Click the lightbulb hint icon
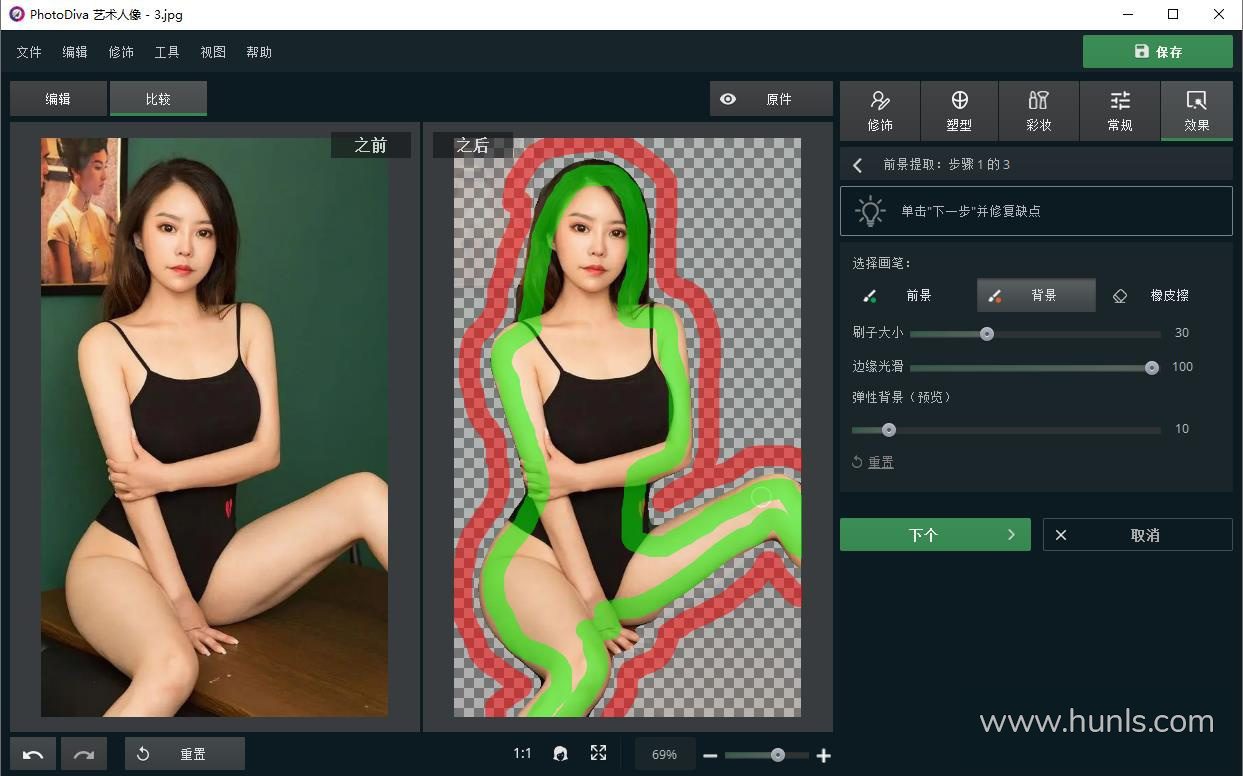The width and height of the screenshot is (1243, 776). (x=870, y=211)
